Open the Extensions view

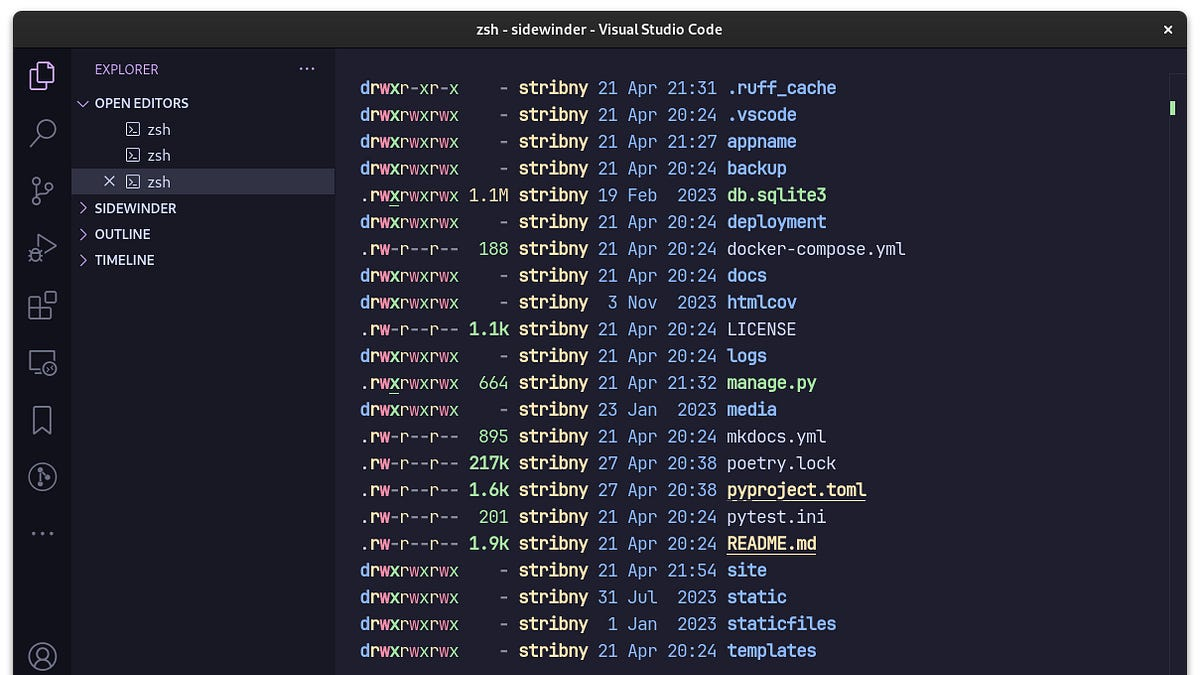click(x=42, y=305)
